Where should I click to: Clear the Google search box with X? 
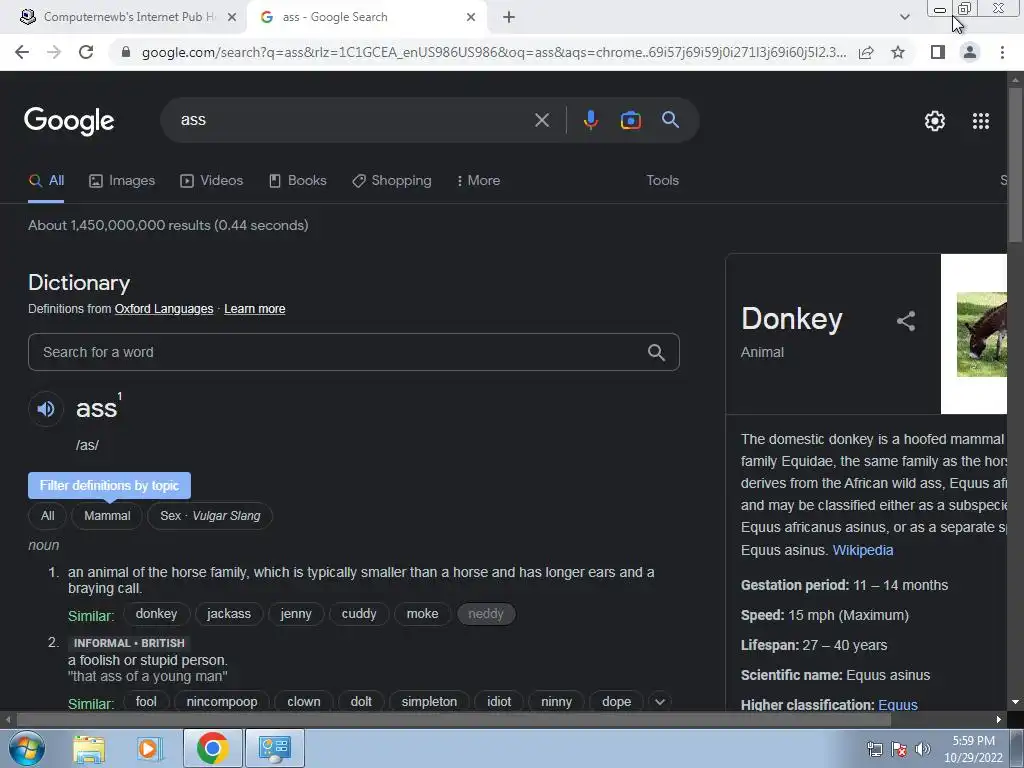point(541,120)
